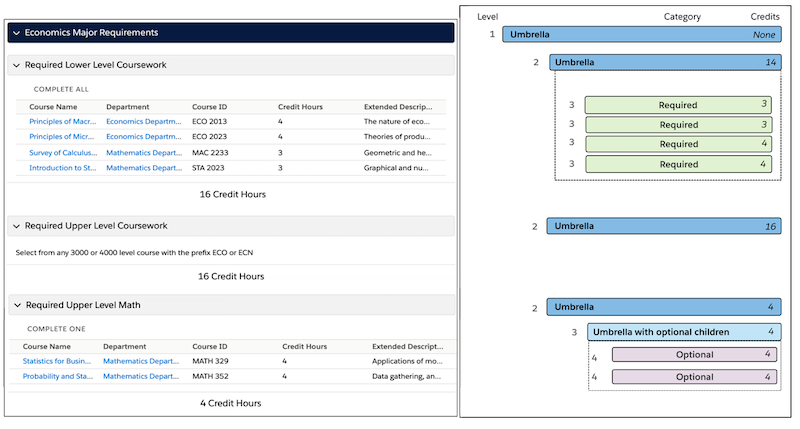The image size is (800, 429).
Task: Click Credit Hours header in upper level math table
Action: 305,346
